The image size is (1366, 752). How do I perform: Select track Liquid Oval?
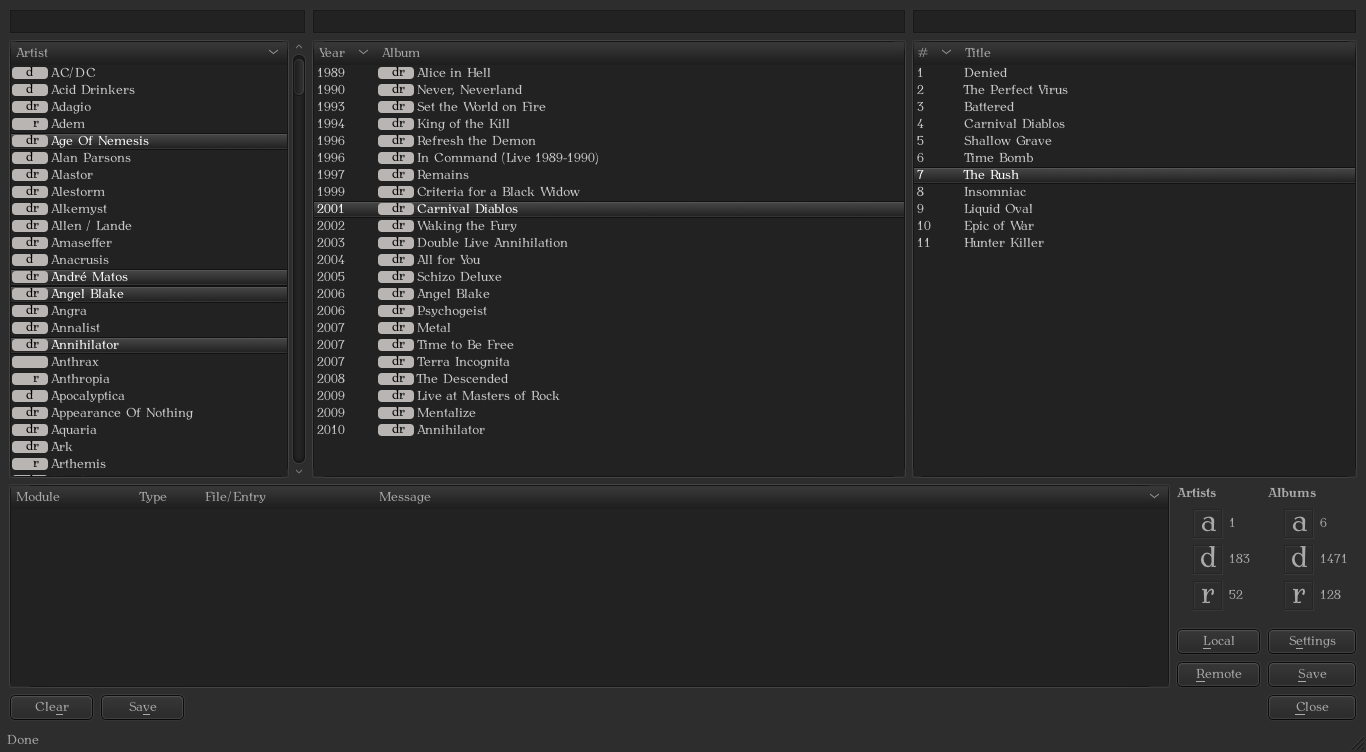pos(1134,209)
